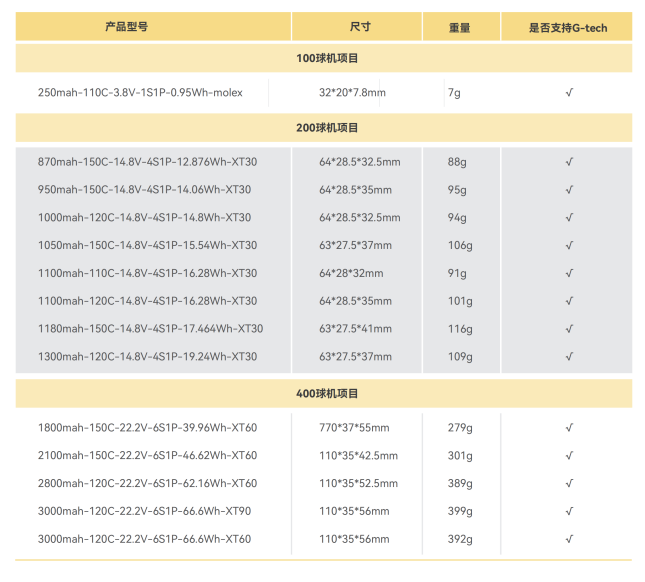645x582 pixels.
Task: Click the checkmark for the 1050mah-150C row
Action: click(x=568, y=245)
